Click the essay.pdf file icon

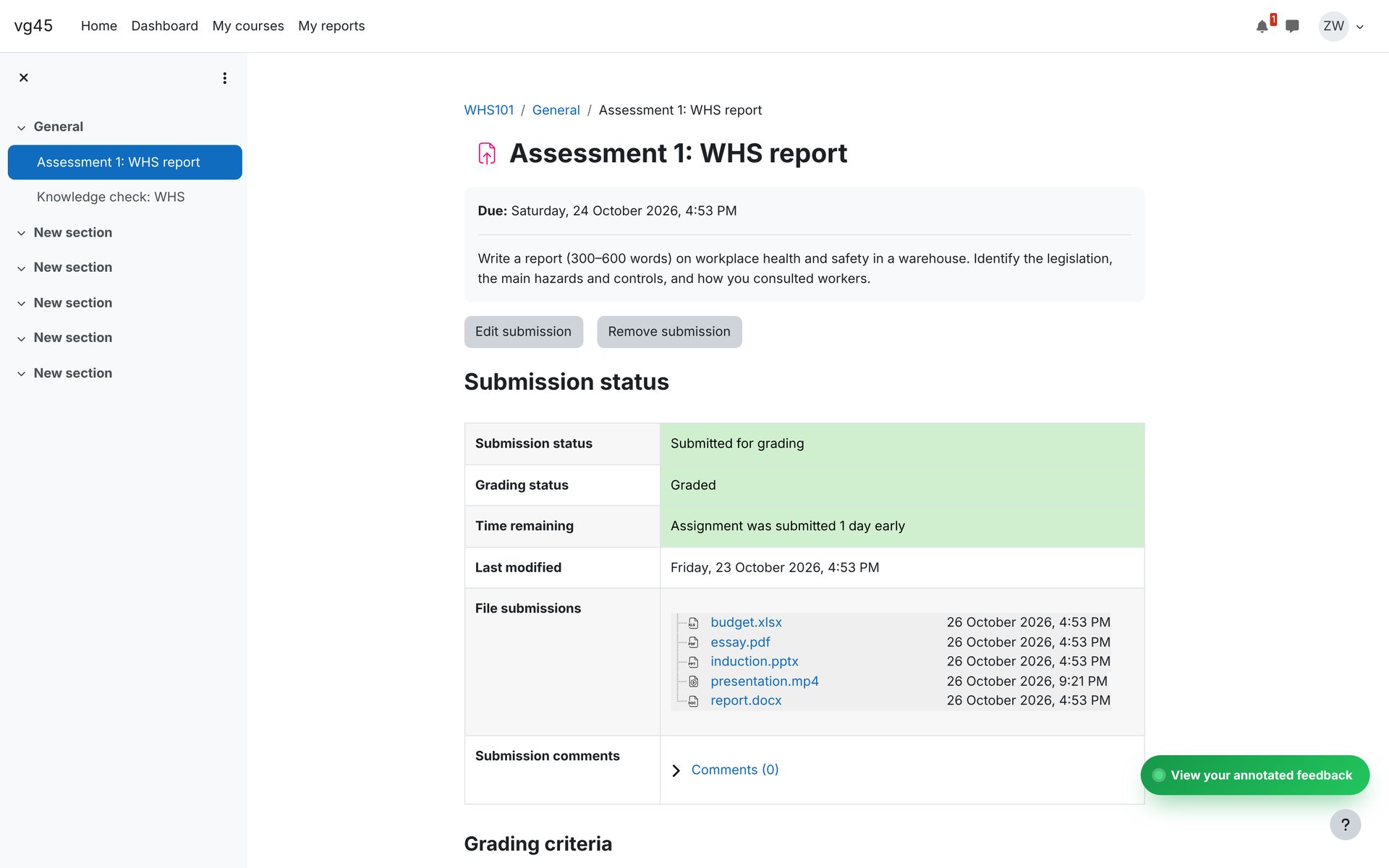[693, 642]
